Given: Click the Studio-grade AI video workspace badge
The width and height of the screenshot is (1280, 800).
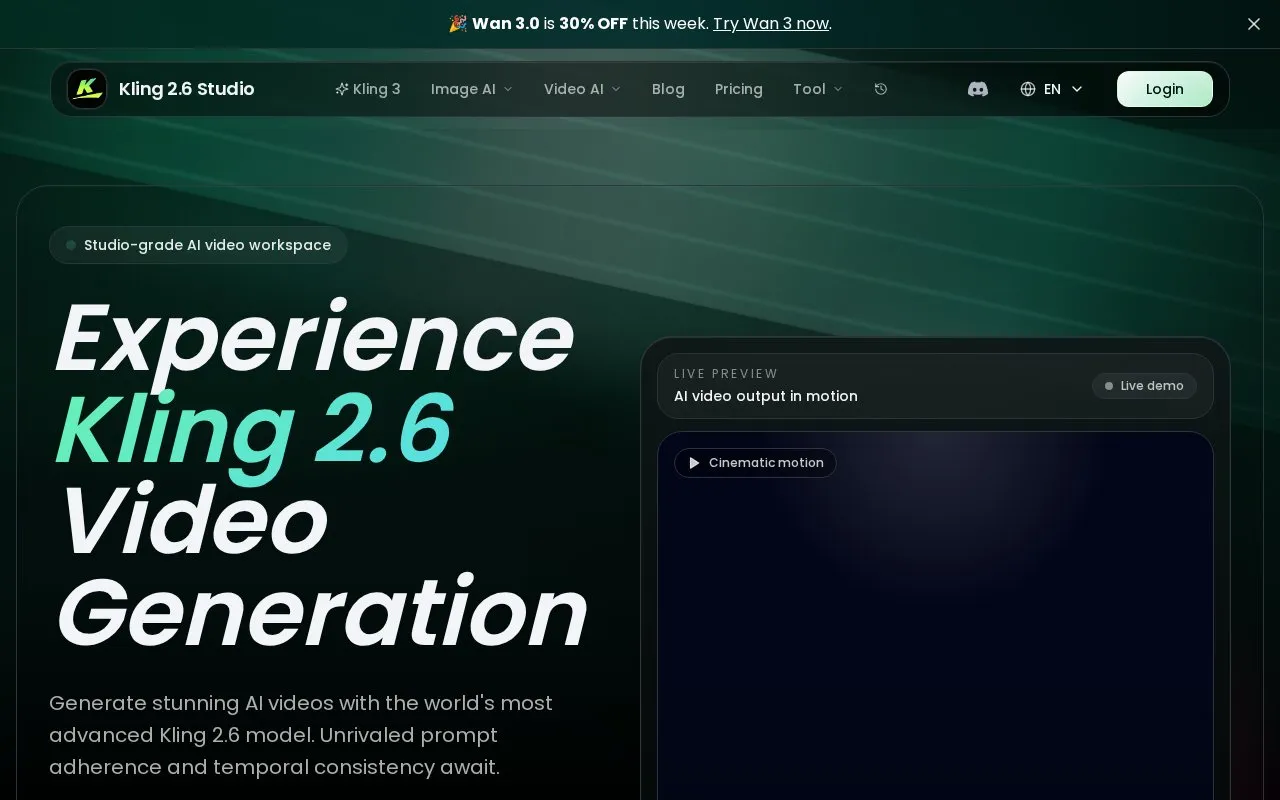Looking at the screenshot, I should (198, 245).
